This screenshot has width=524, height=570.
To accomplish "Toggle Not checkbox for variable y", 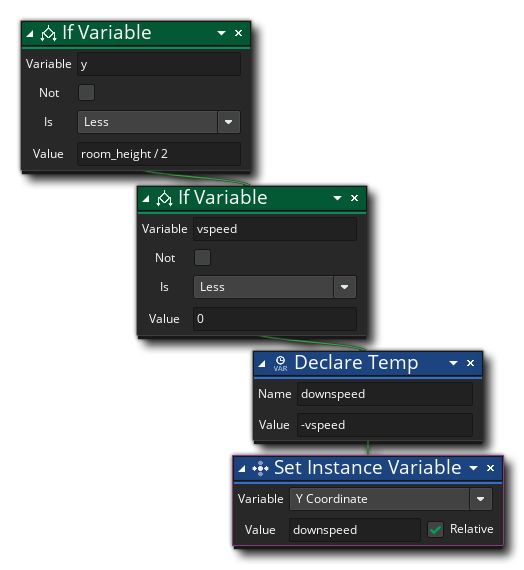I will (87, 93).
